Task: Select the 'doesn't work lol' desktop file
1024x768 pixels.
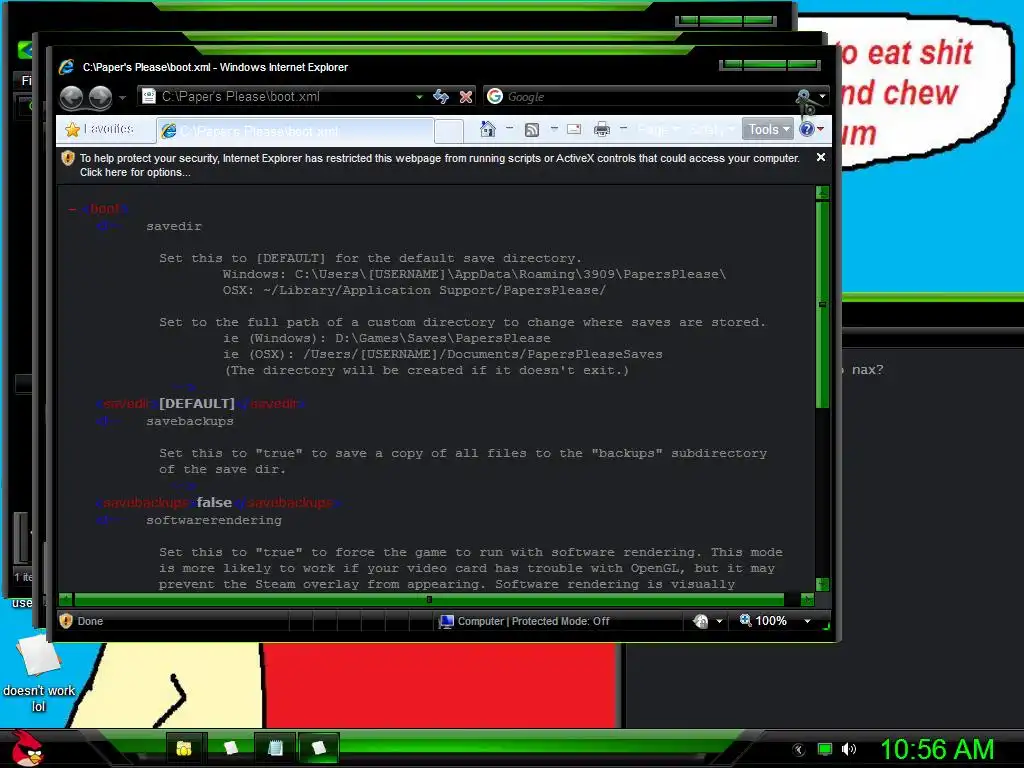Action: click(x=39, y=675)
